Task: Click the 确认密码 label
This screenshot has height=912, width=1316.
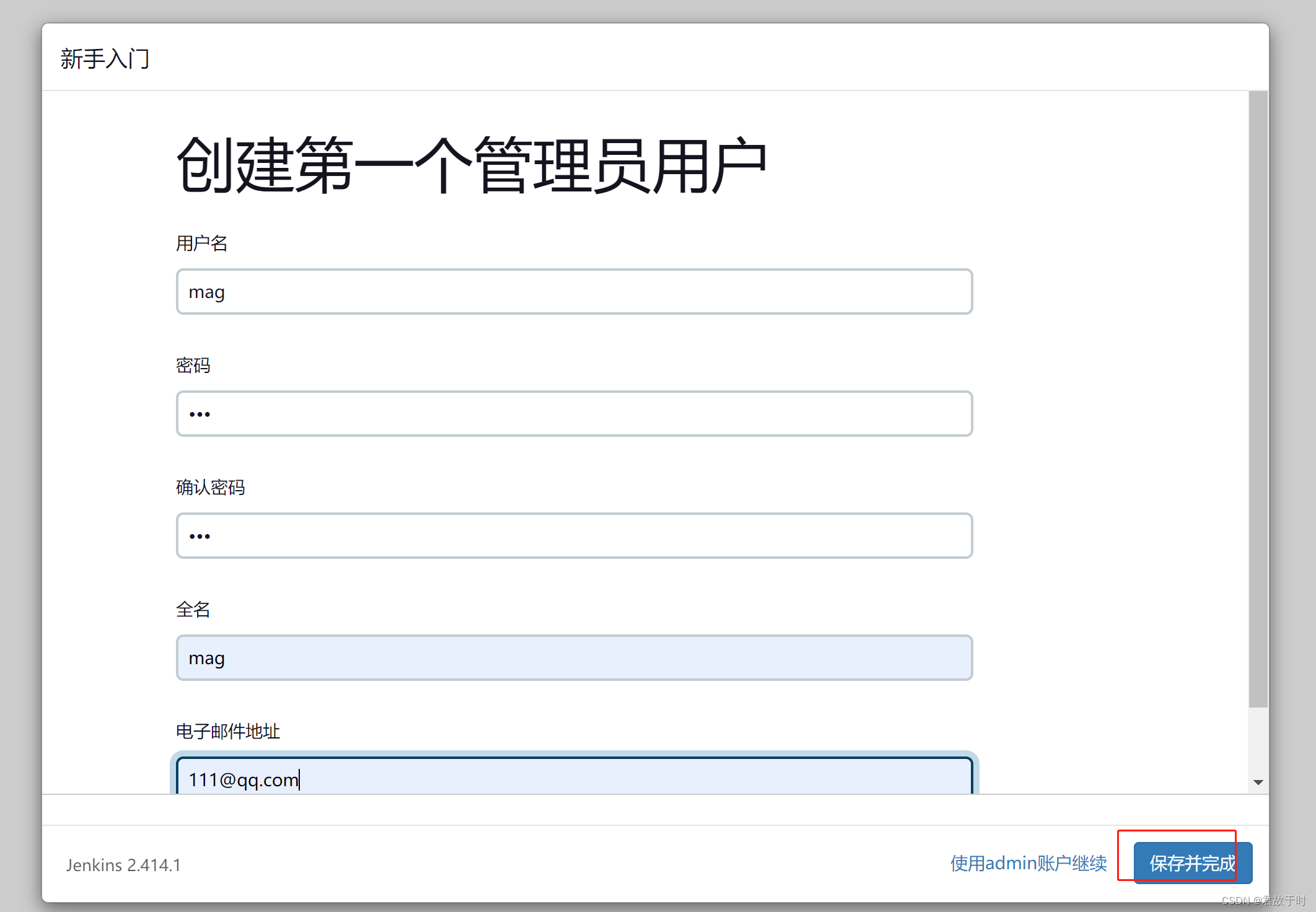Action: click(211, 488)
